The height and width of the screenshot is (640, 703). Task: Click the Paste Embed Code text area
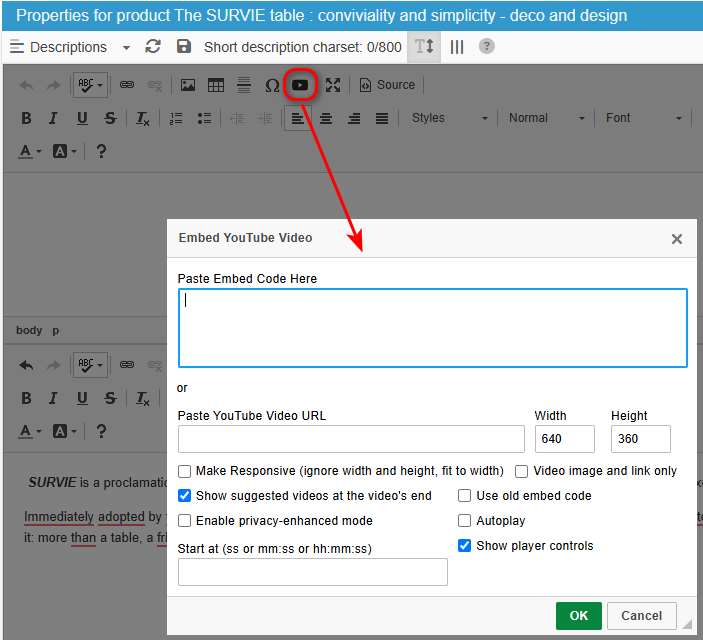click(433, 328)
